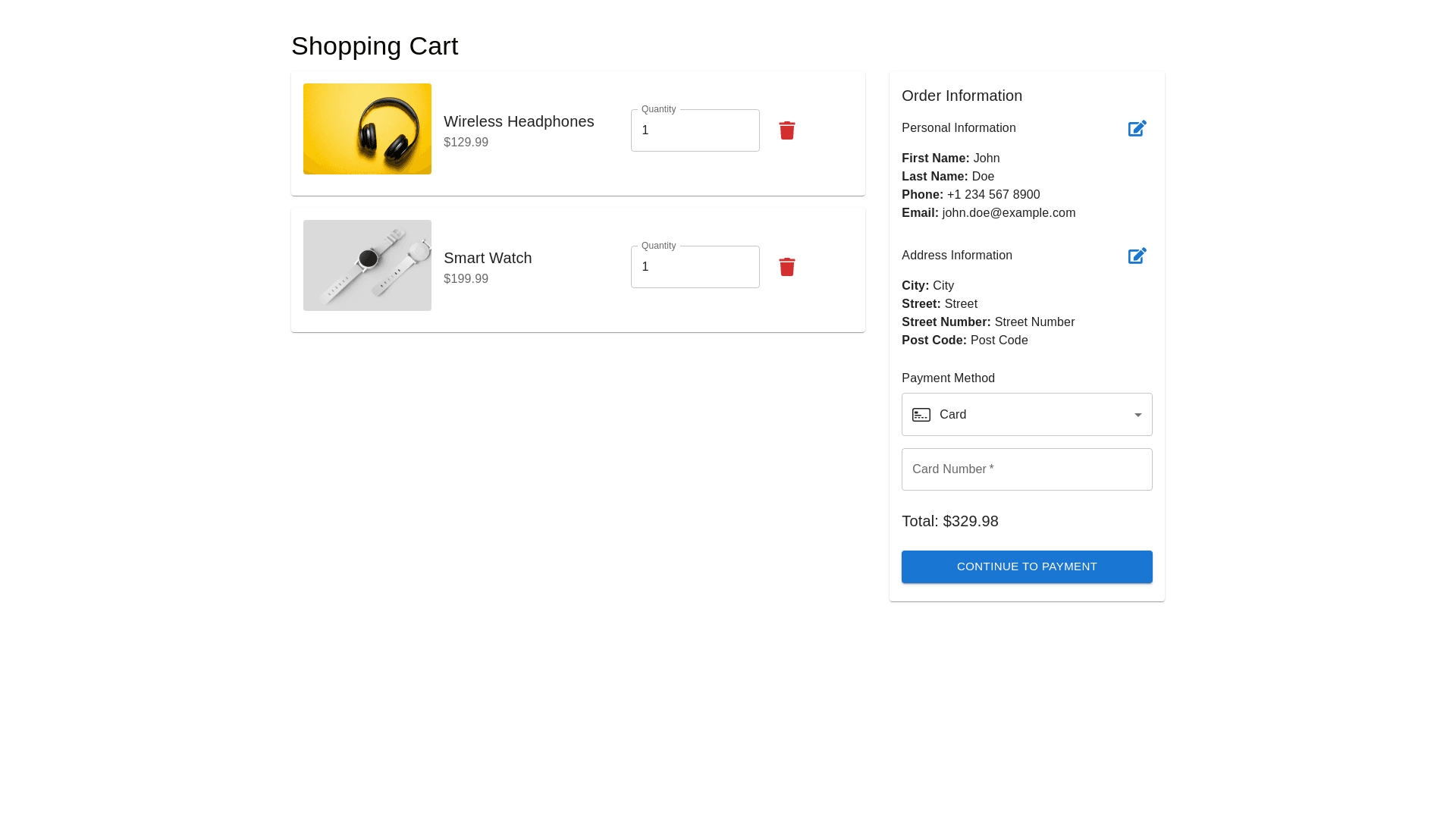The image size is (1456, 819).
Task: Edit Address Information pencil icon
Action: tap(1137, 256)
